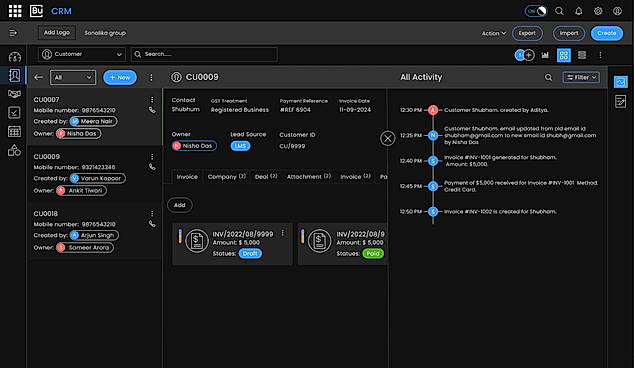Image resolution: width=635 pixels, height=368 pixels.
Task: Click Sonalika group name
Action: coord(105,33)
